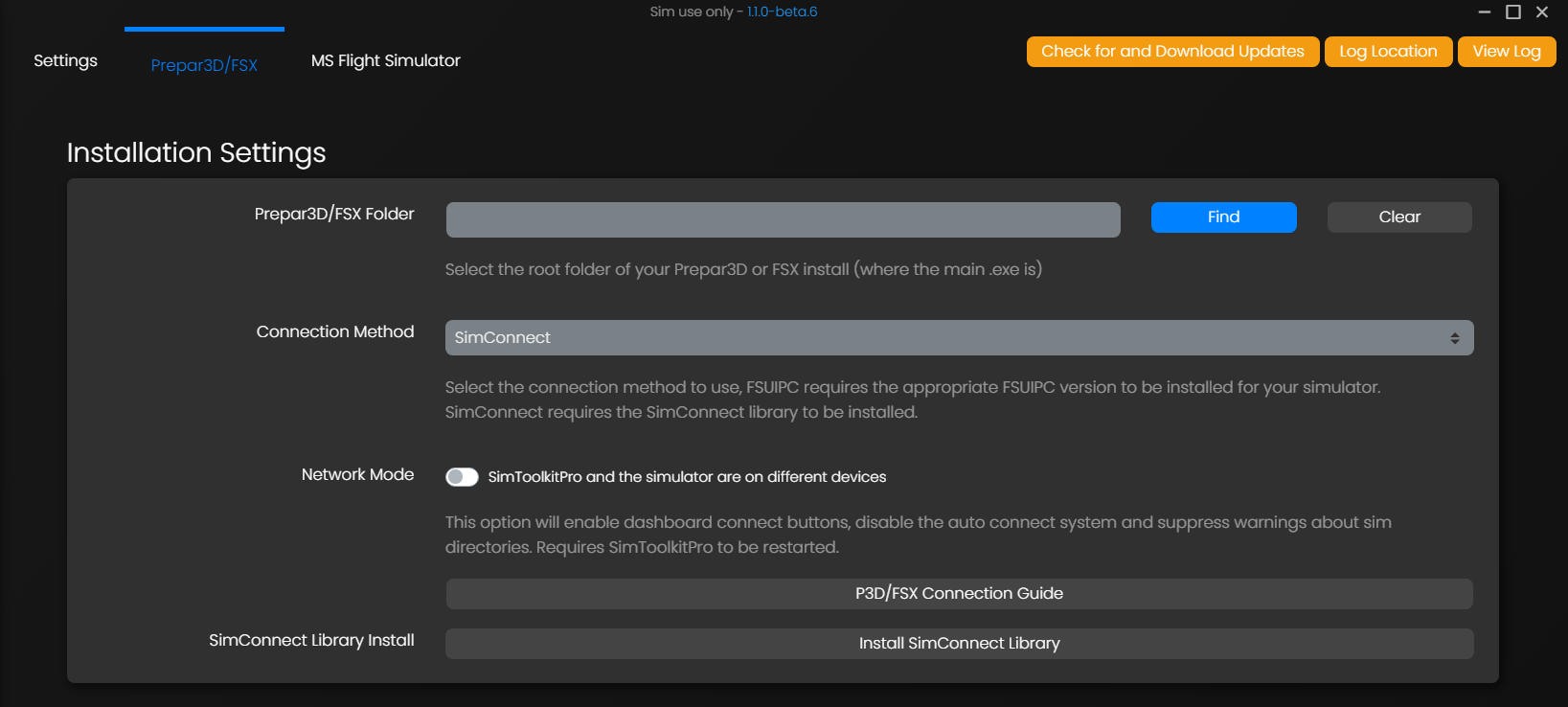The width and height of the screenshot is (1568, 707).
Task: Minimize the SimToolkitPro window
Action: pyautogui.click(x=1485, y=12)
